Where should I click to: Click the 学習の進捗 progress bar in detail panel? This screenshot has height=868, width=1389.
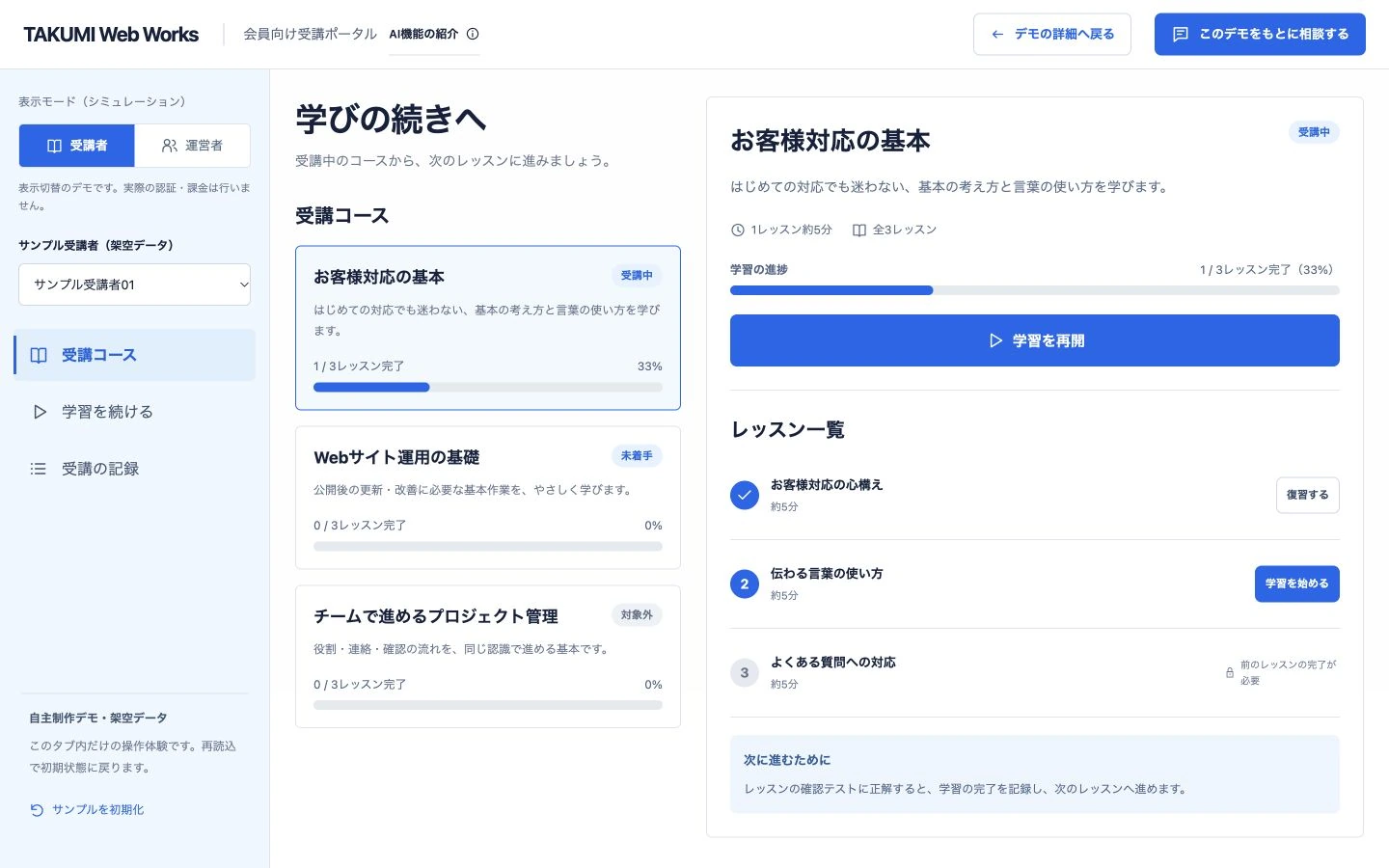click(x=1035, y=290)
